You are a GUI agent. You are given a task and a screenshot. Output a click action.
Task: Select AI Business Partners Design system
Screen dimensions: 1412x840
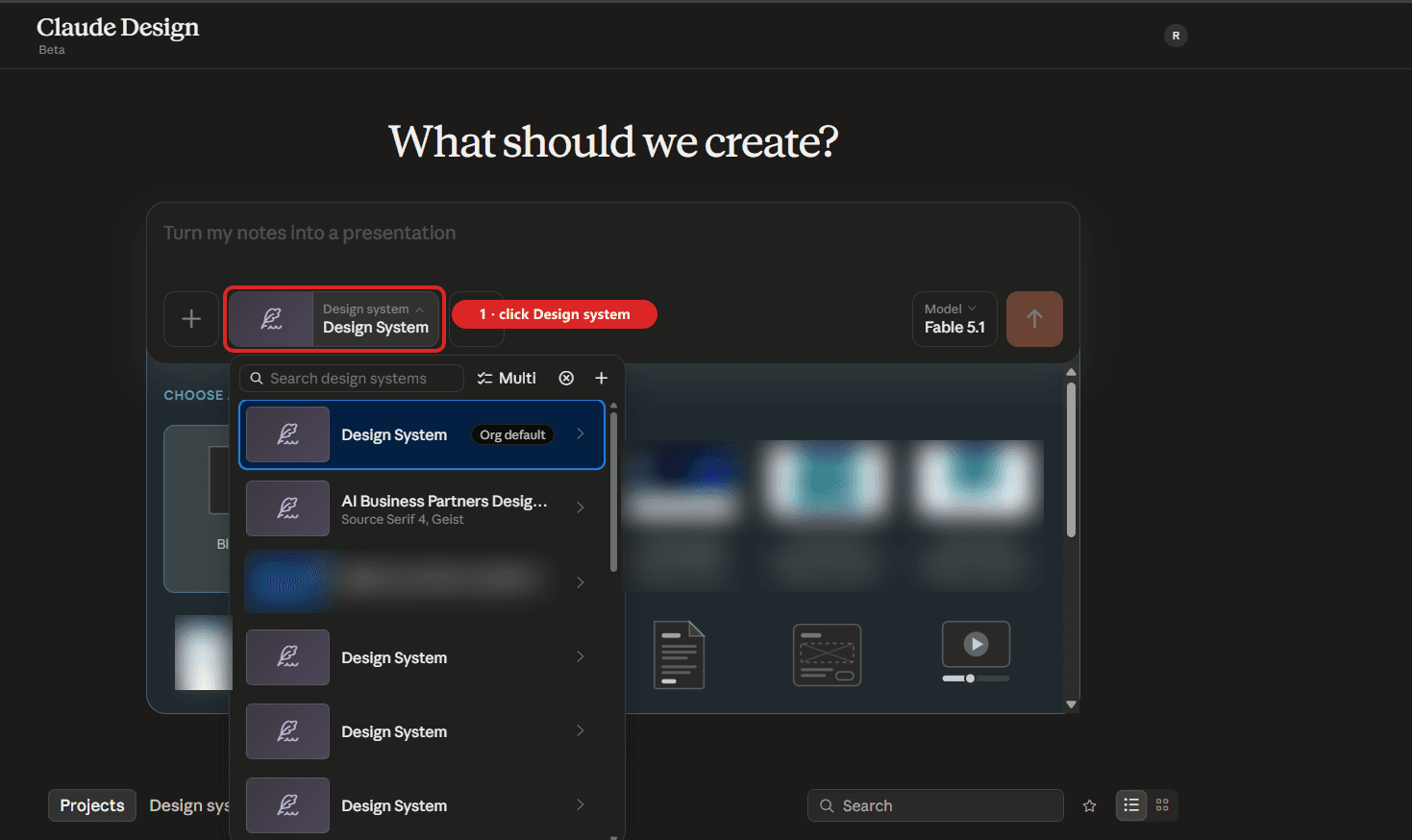click(422, 508)
